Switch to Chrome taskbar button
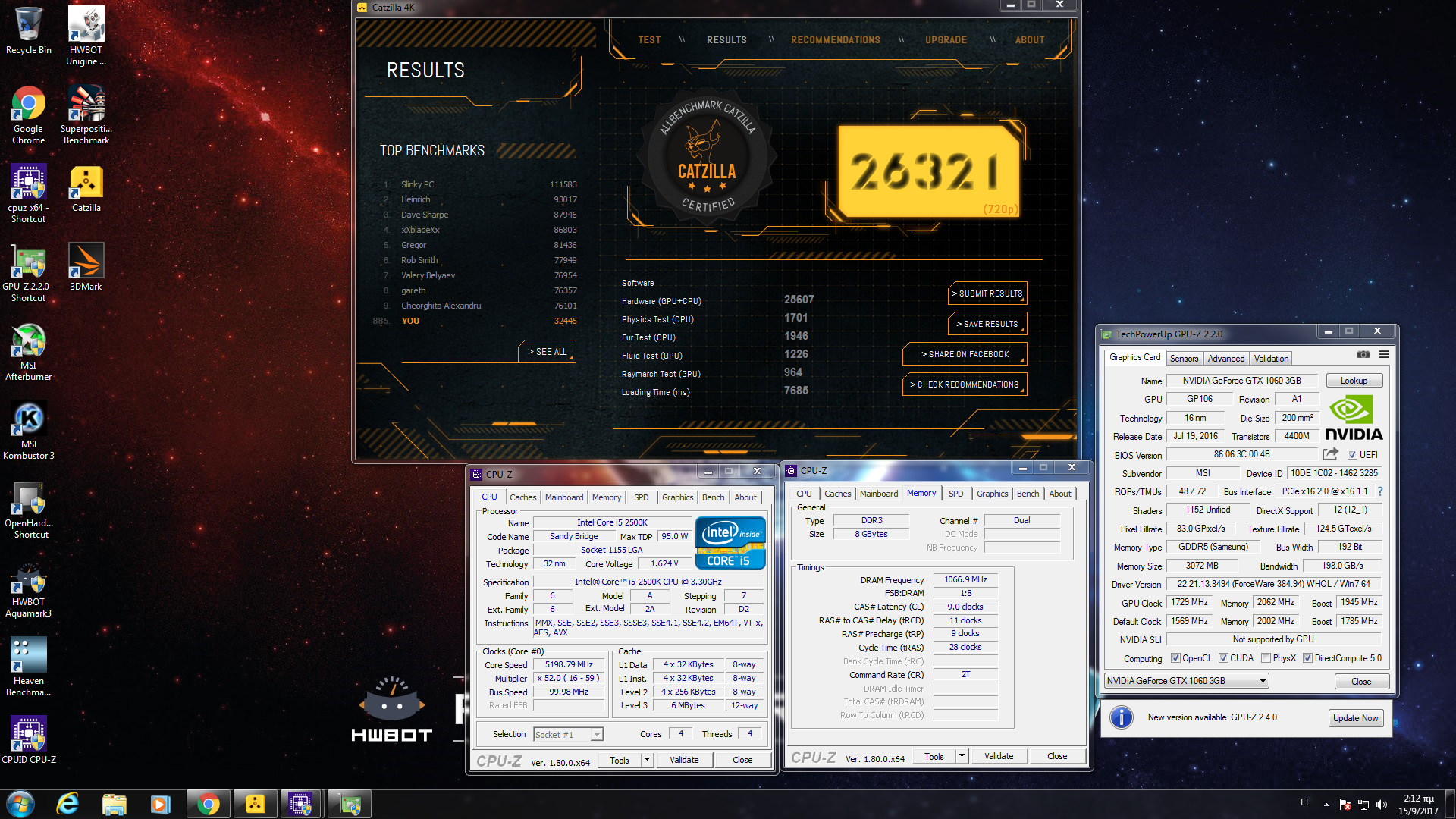The image size is (1456, 819). click(x=208, y=804)
